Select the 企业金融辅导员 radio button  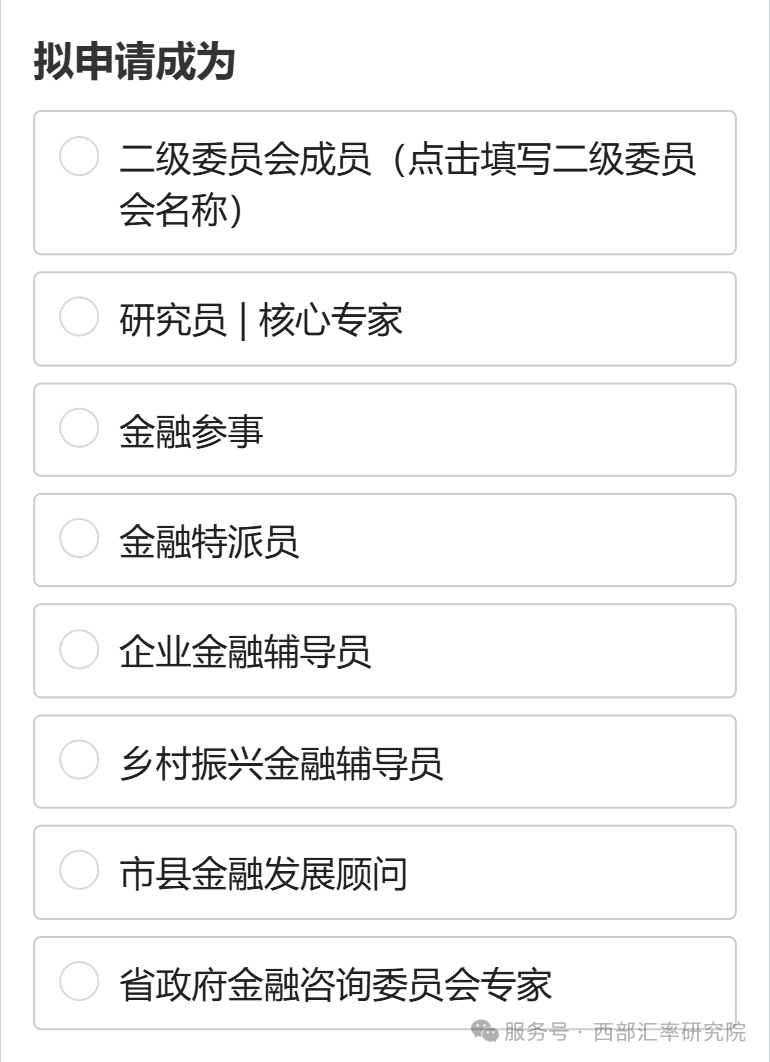tap(79, 650)
